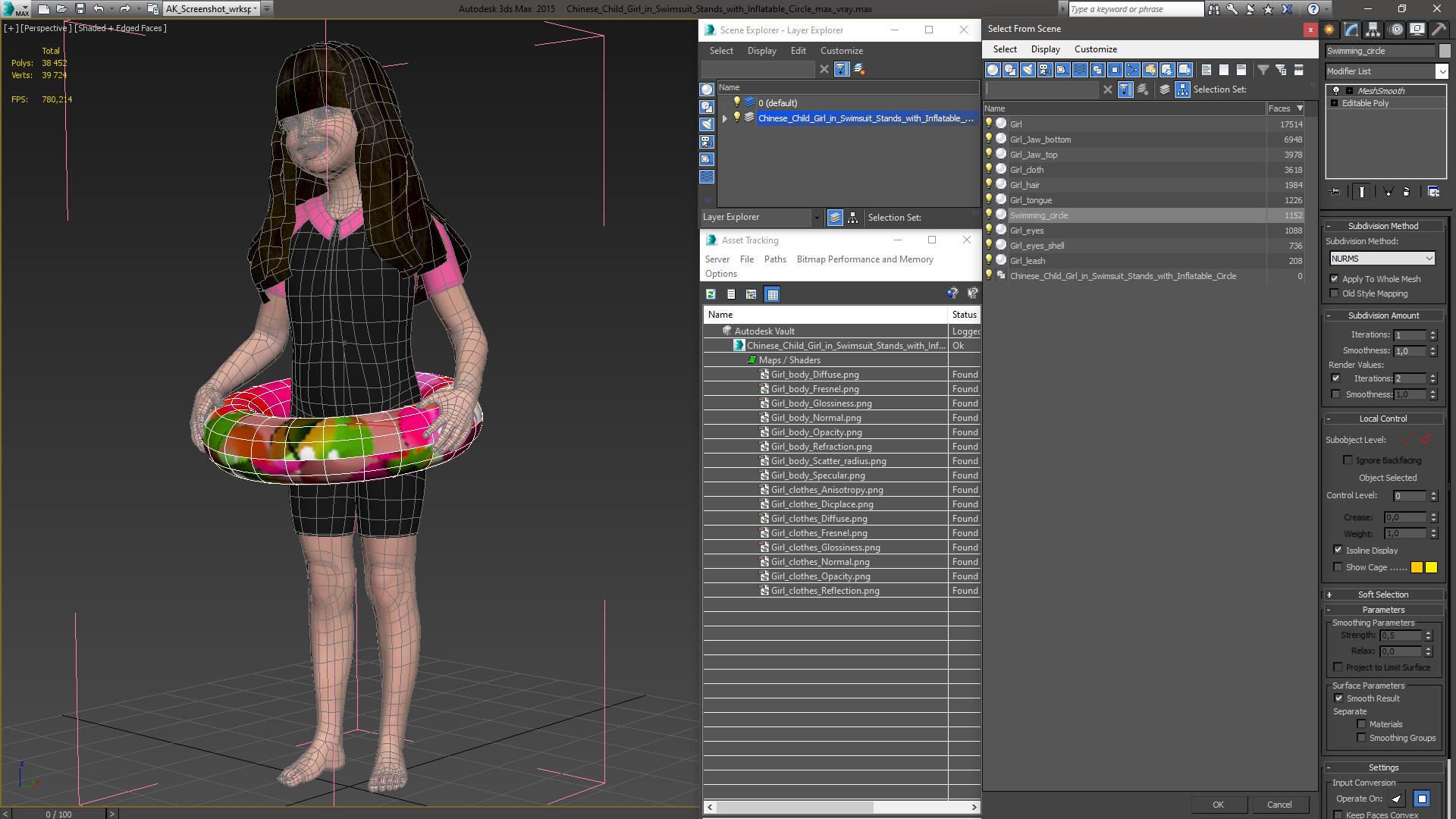
Task: Select Girl_hair in the object list
Action: tap(1025, 185)
